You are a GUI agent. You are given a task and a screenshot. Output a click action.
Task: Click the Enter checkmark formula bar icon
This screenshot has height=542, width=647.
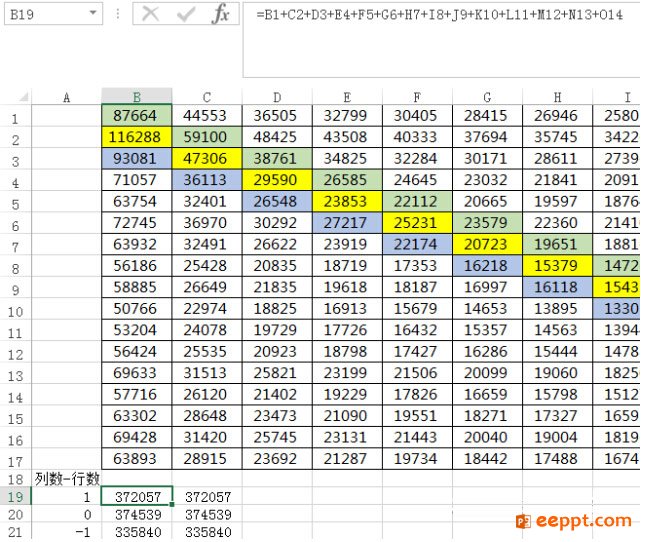point(186,14)
